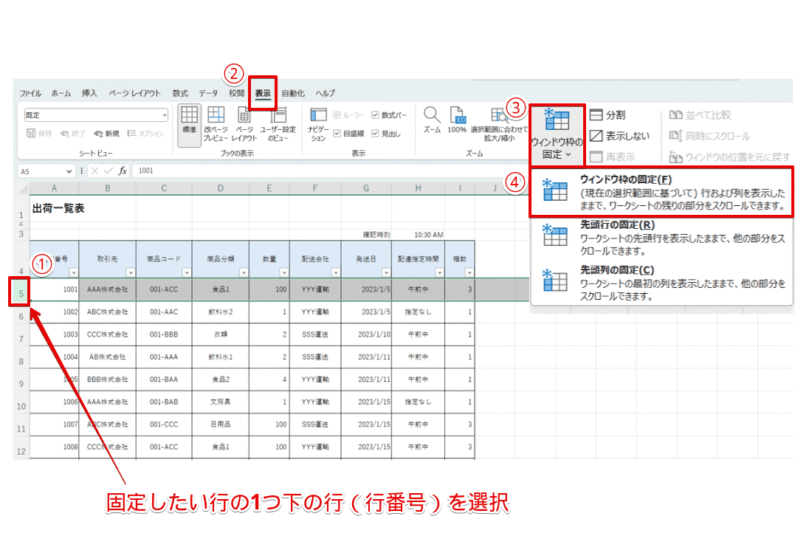
Task: Switch to the 挿入 tab
Action: click(89, 93)
